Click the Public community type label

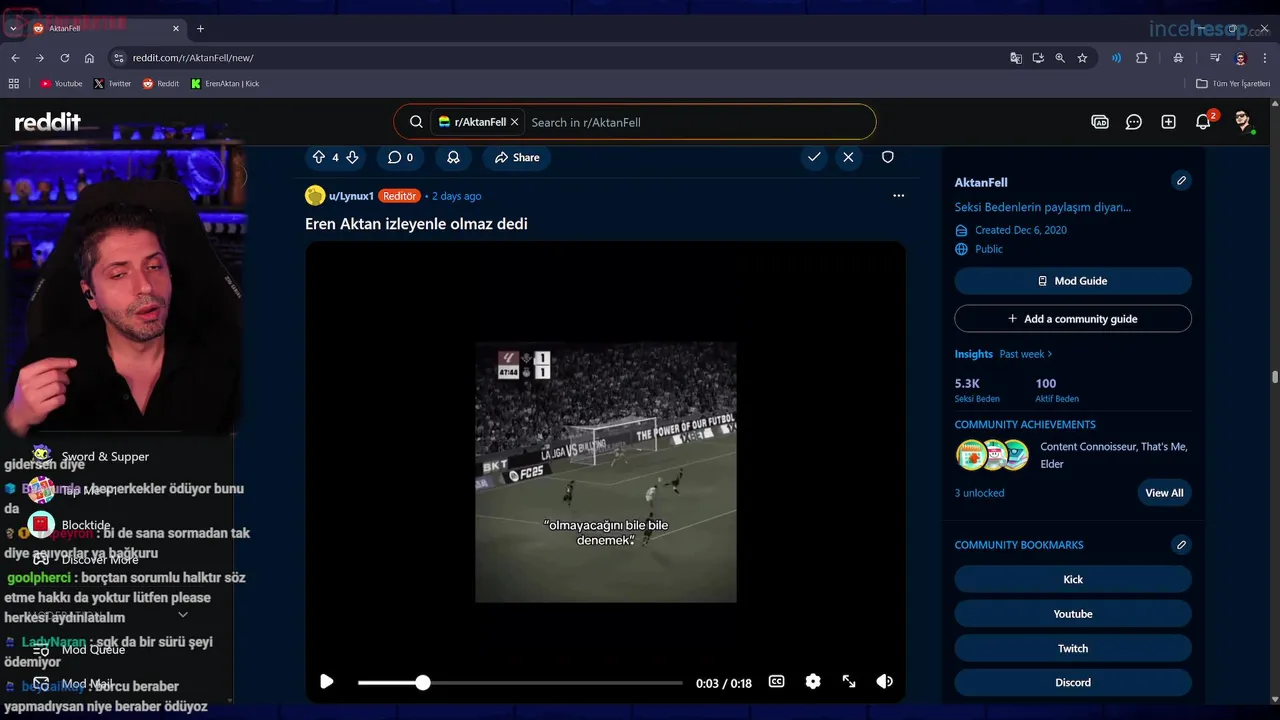coord(989,249)
